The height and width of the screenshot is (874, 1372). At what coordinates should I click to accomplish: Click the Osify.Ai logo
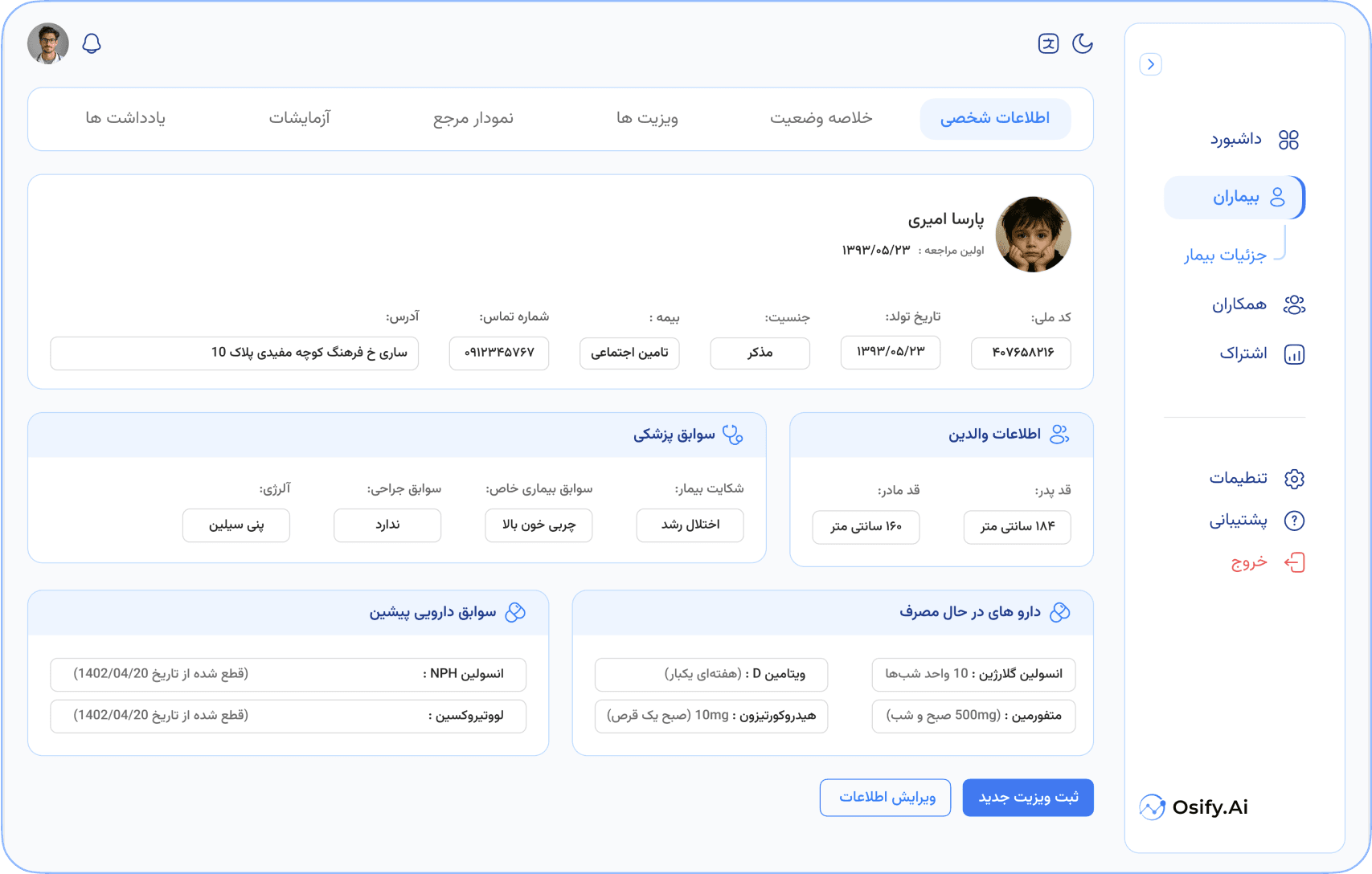click(x=1193, y=807)
